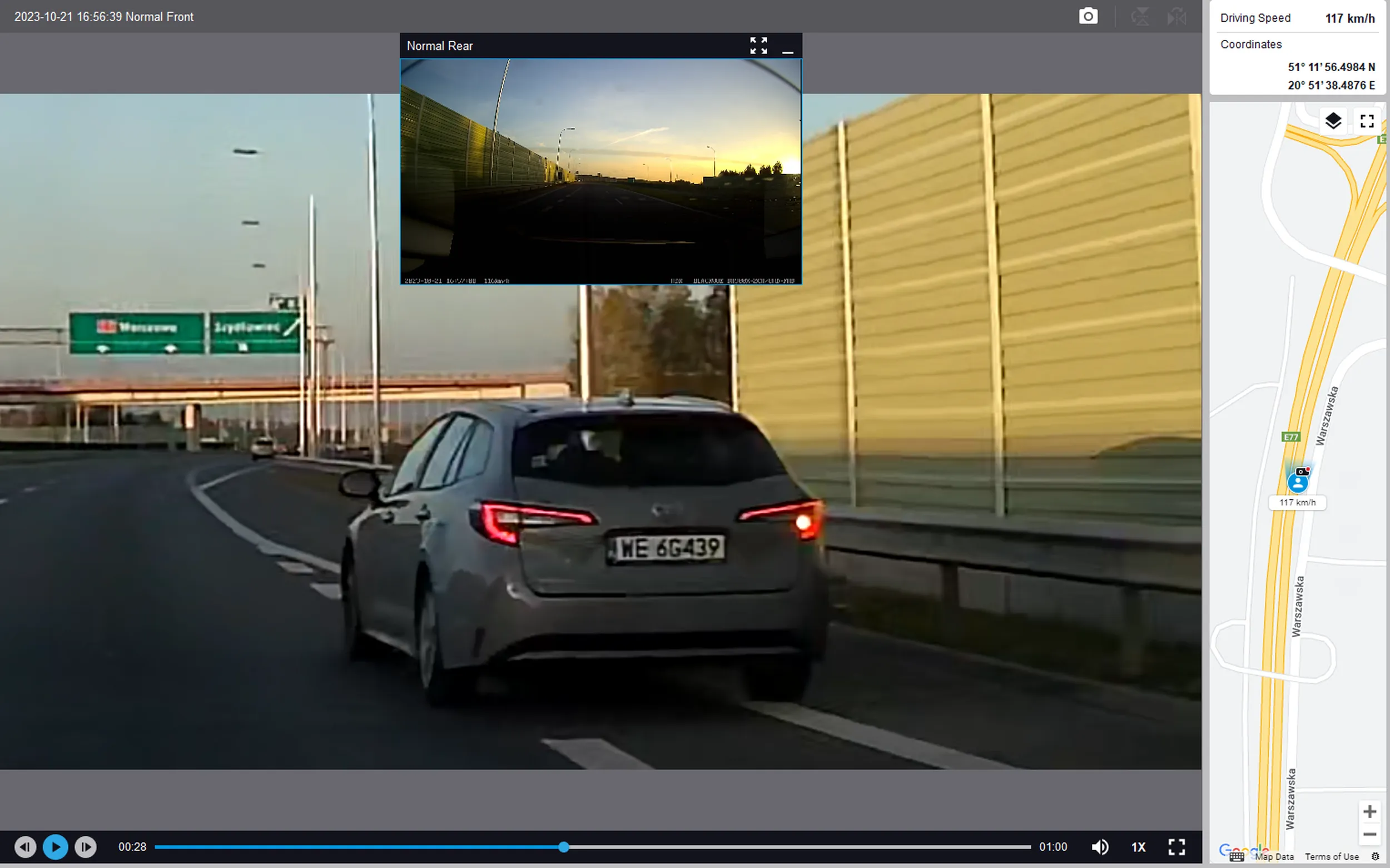
Task: Expand the map to fullscreen
Action: coord(1367,121)
